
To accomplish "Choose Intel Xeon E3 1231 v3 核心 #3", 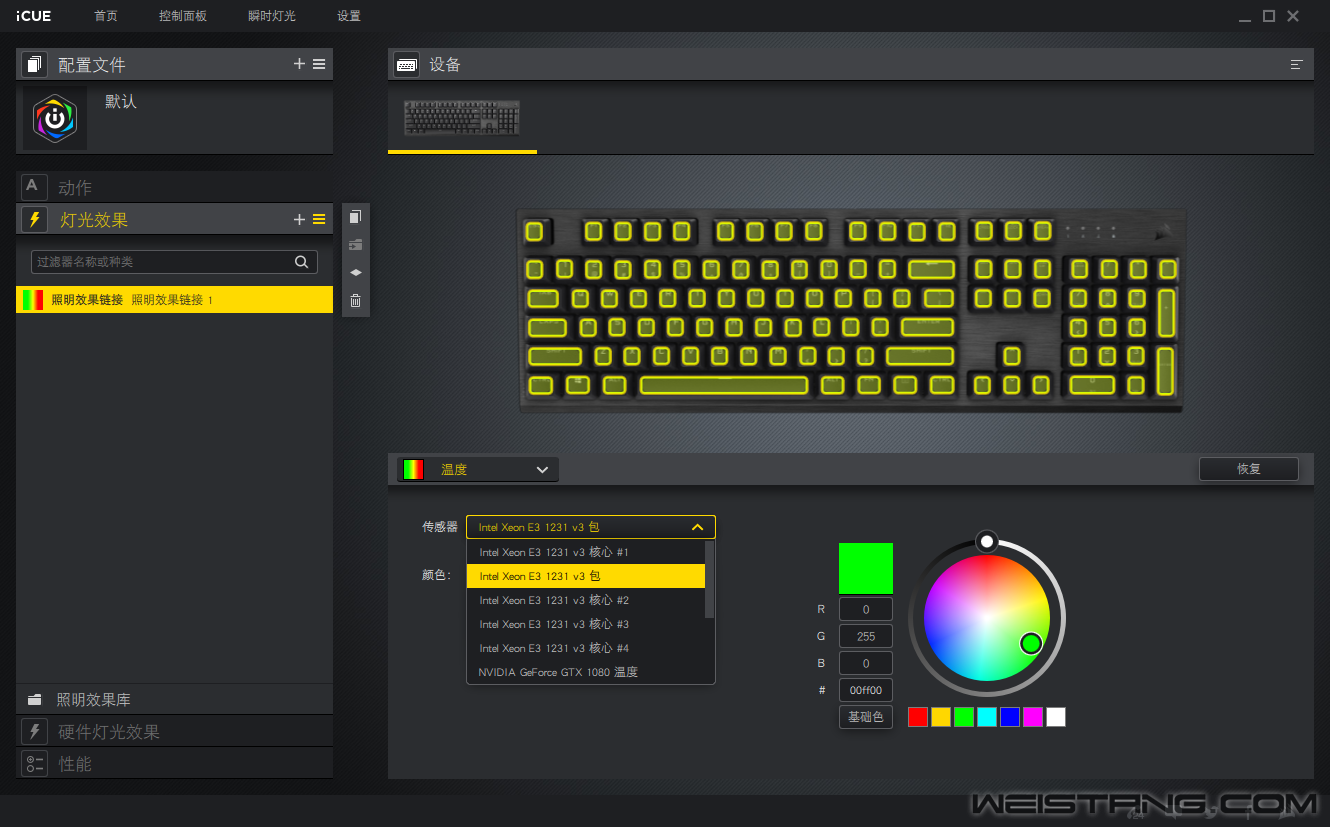I will pos(586,624).
